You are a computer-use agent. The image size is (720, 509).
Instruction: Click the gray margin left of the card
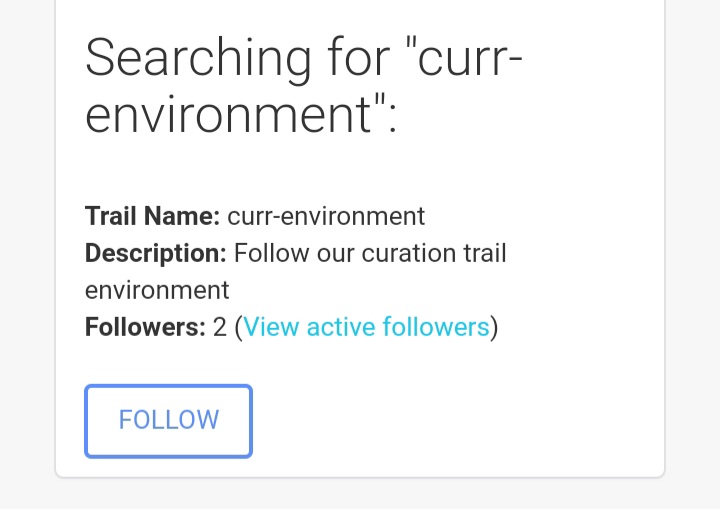(x=27, y=250)
